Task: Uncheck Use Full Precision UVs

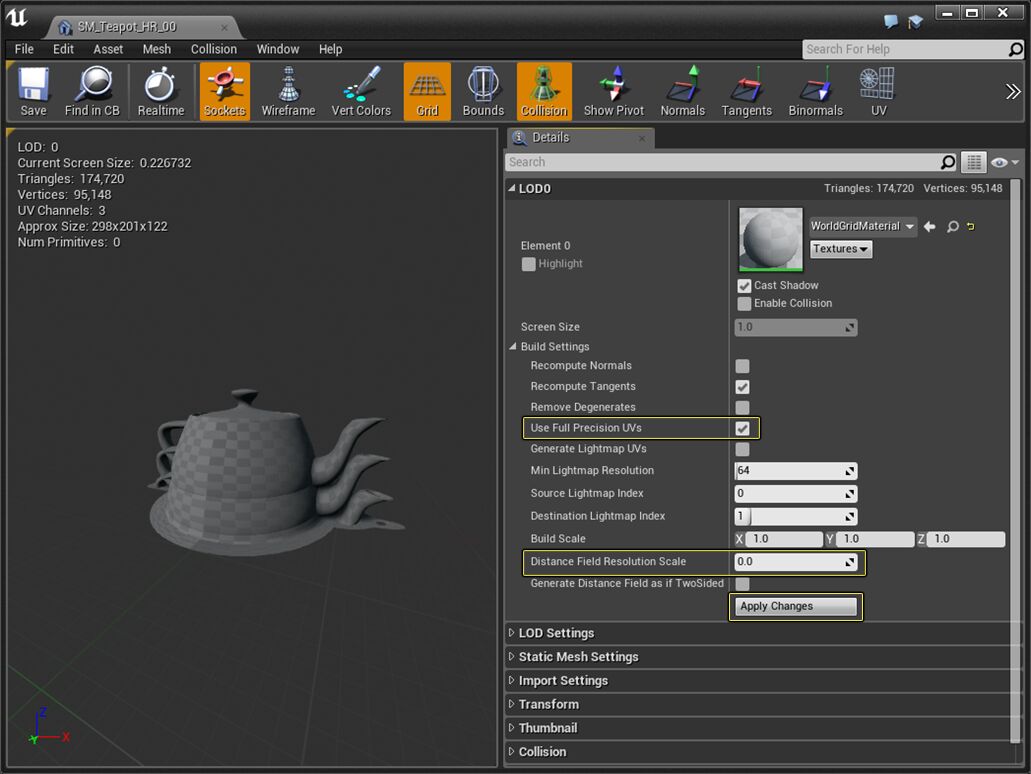Action: [742, 428]
